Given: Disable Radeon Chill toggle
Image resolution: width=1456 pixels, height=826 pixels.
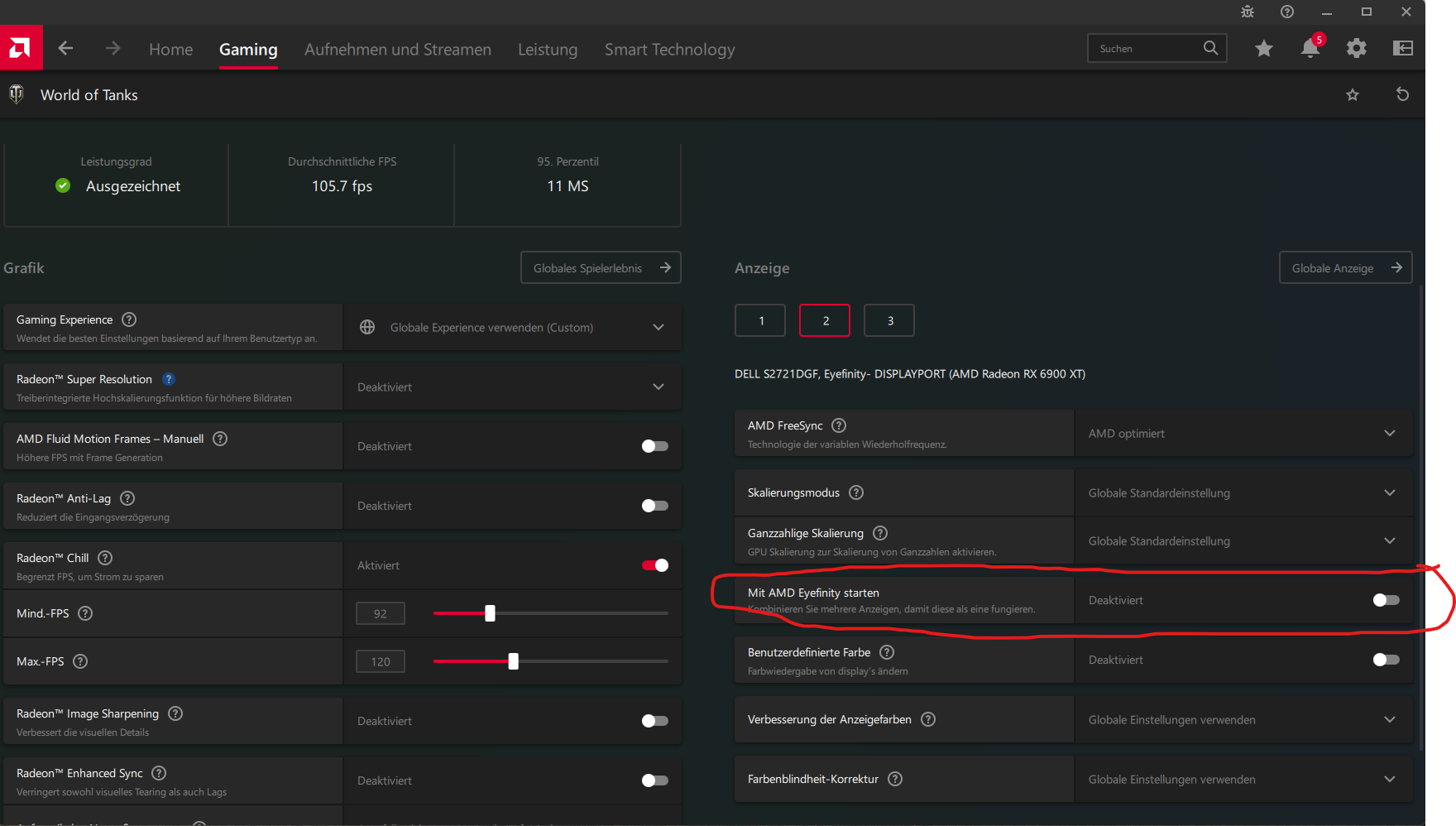Looking at the screenshot, I should click(x=654, y=565).
